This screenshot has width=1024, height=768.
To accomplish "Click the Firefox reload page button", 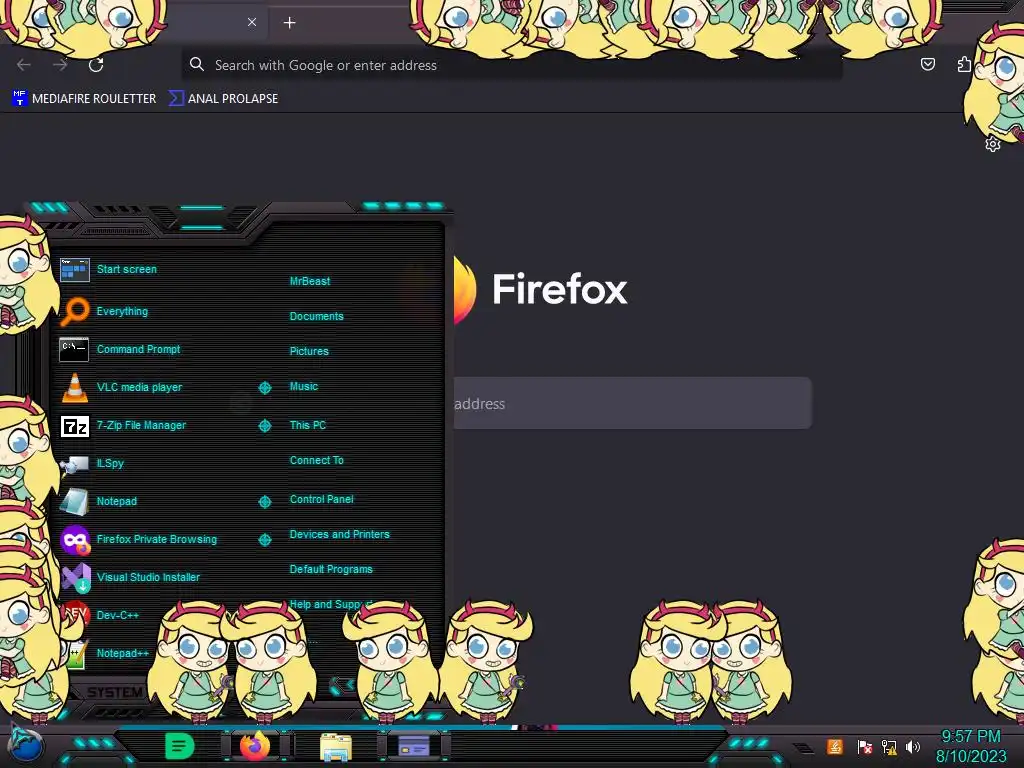I will (x=96, y=65).
